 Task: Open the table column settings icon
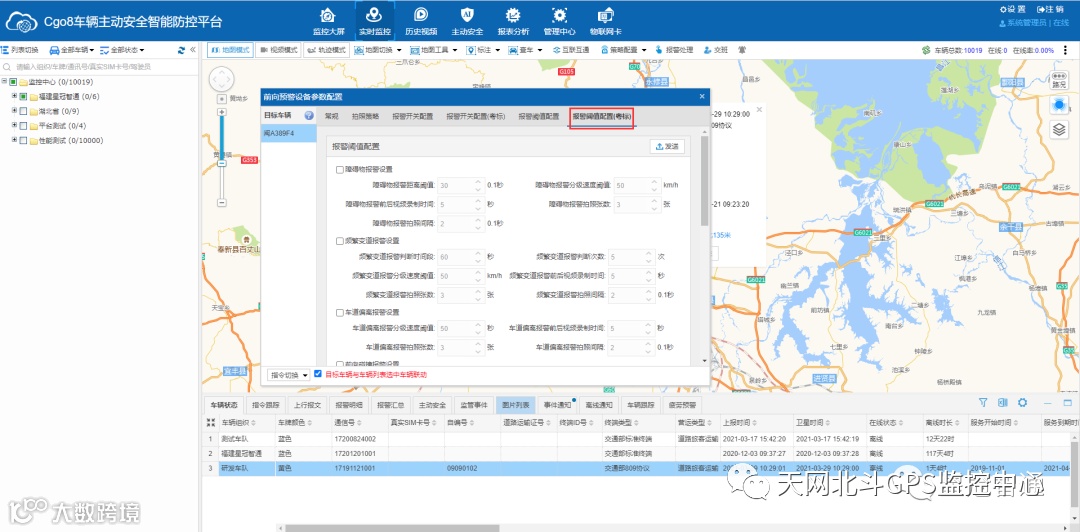[x=1003, y=402]
